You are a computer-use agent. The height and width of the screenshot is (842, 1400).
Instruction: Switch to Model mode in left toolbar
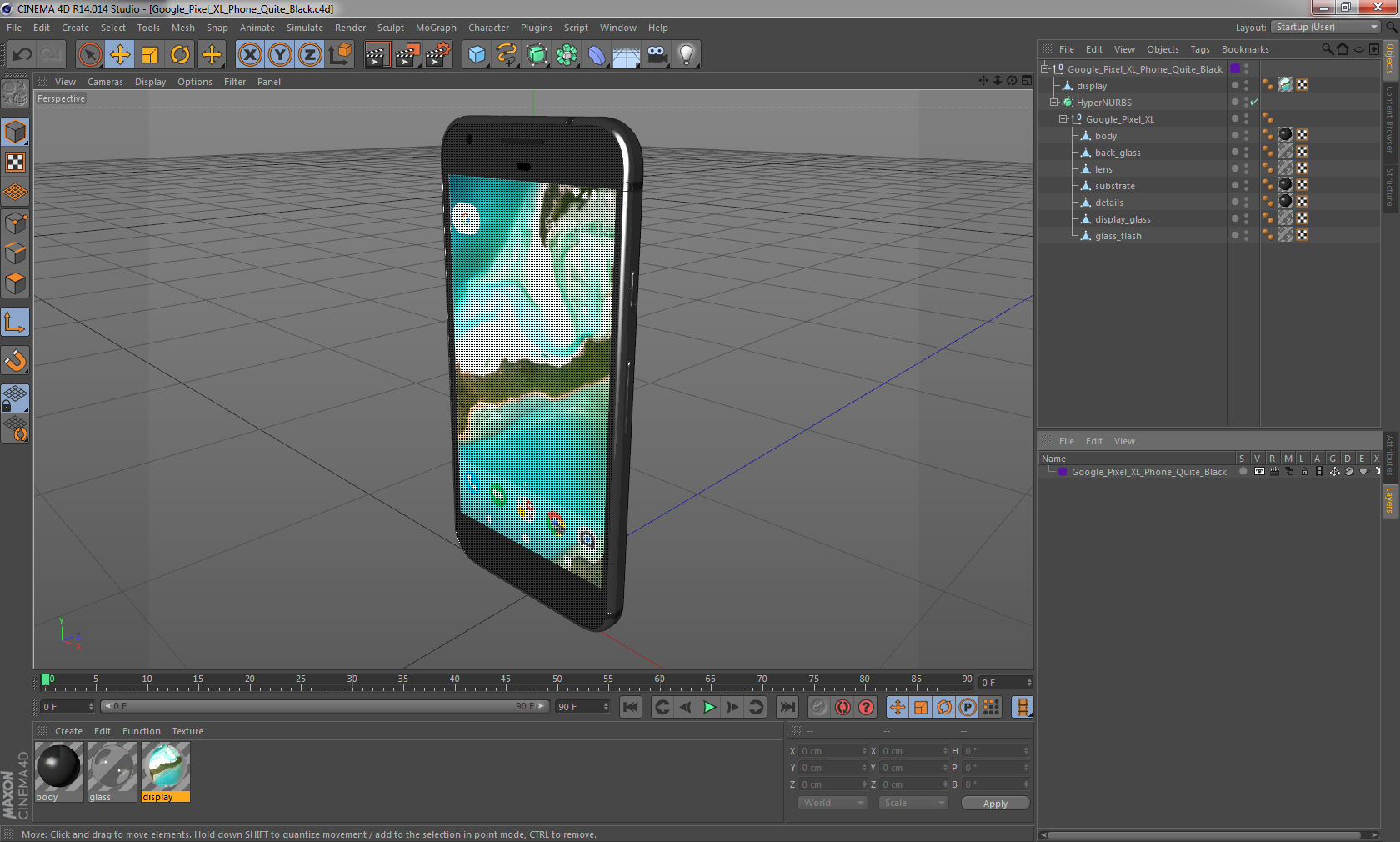tap(15, 132)
